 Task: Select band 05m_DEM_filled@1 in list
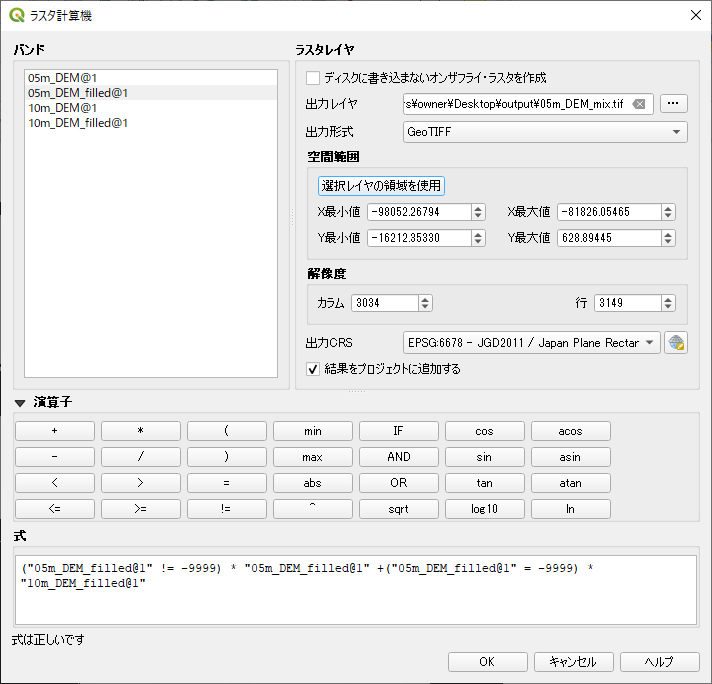tap(151, 93)
